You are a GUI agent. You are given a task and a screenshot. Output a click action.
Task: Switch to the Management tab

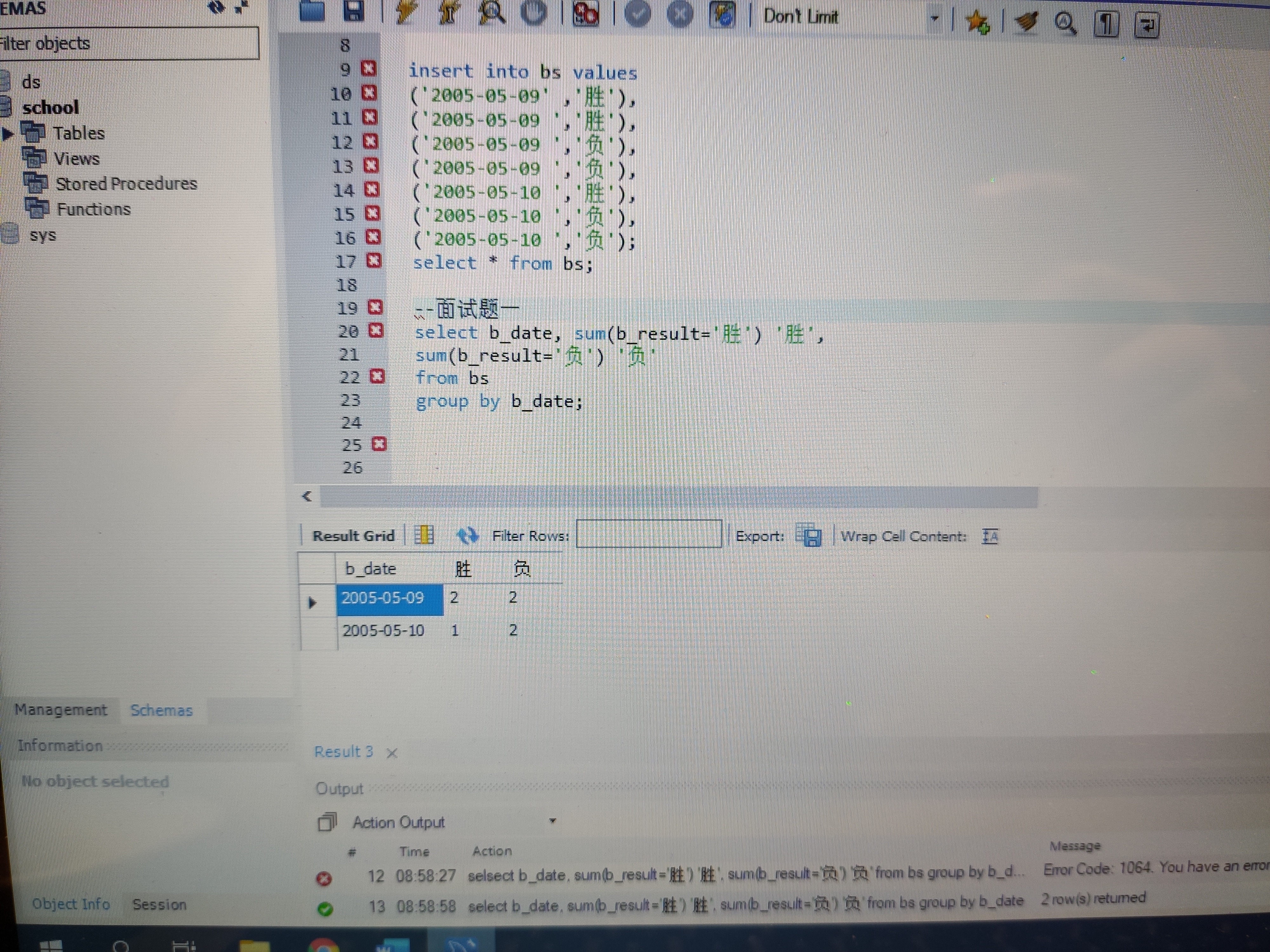61,710
